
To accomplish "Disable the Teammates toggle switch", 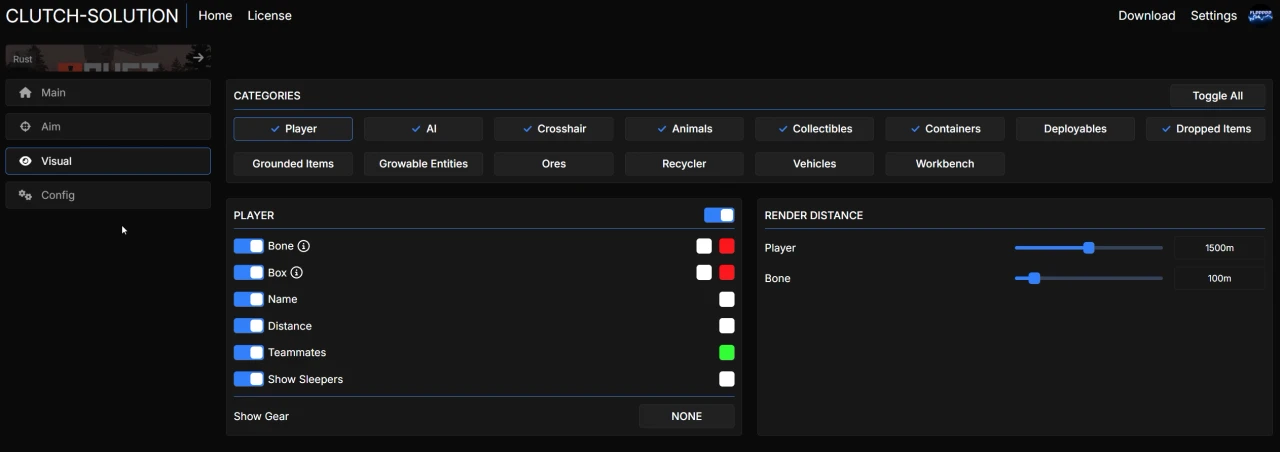I will point(249,353).
